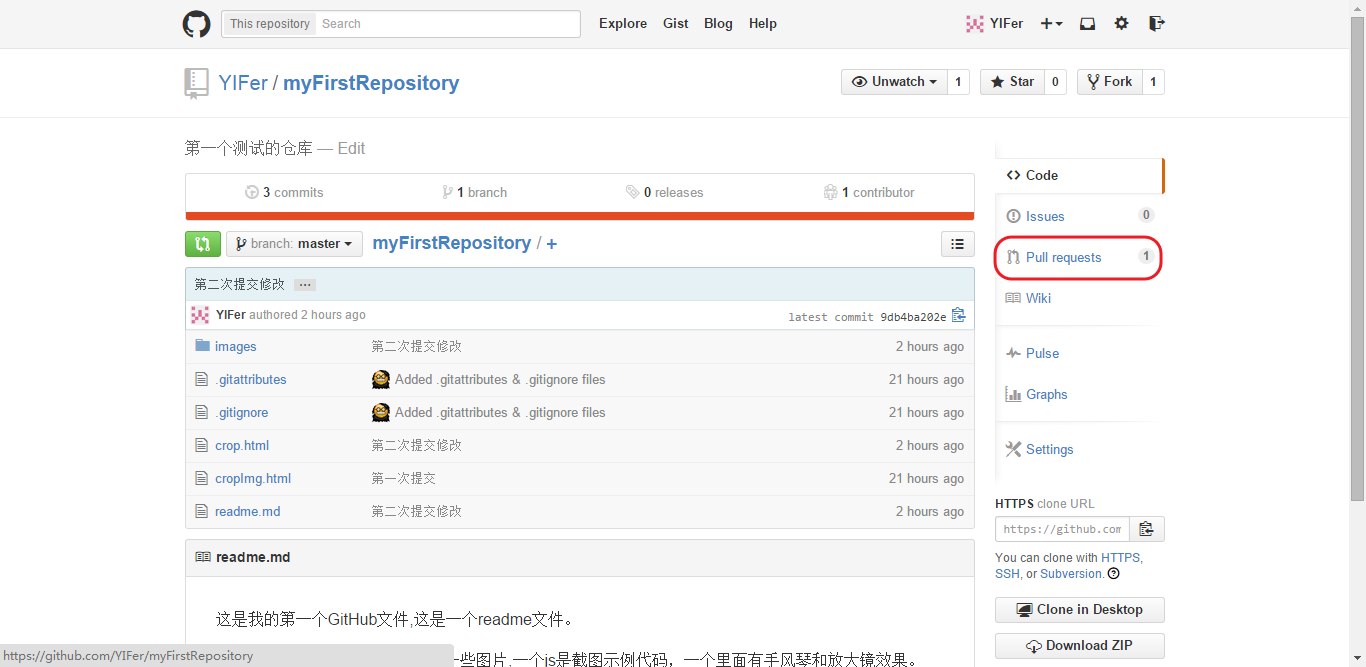Image resolution: width=1366 pixels, height=667 pixels.
Task: Click the watcher count 1 next to Unwatch
Action: point(958,82)
